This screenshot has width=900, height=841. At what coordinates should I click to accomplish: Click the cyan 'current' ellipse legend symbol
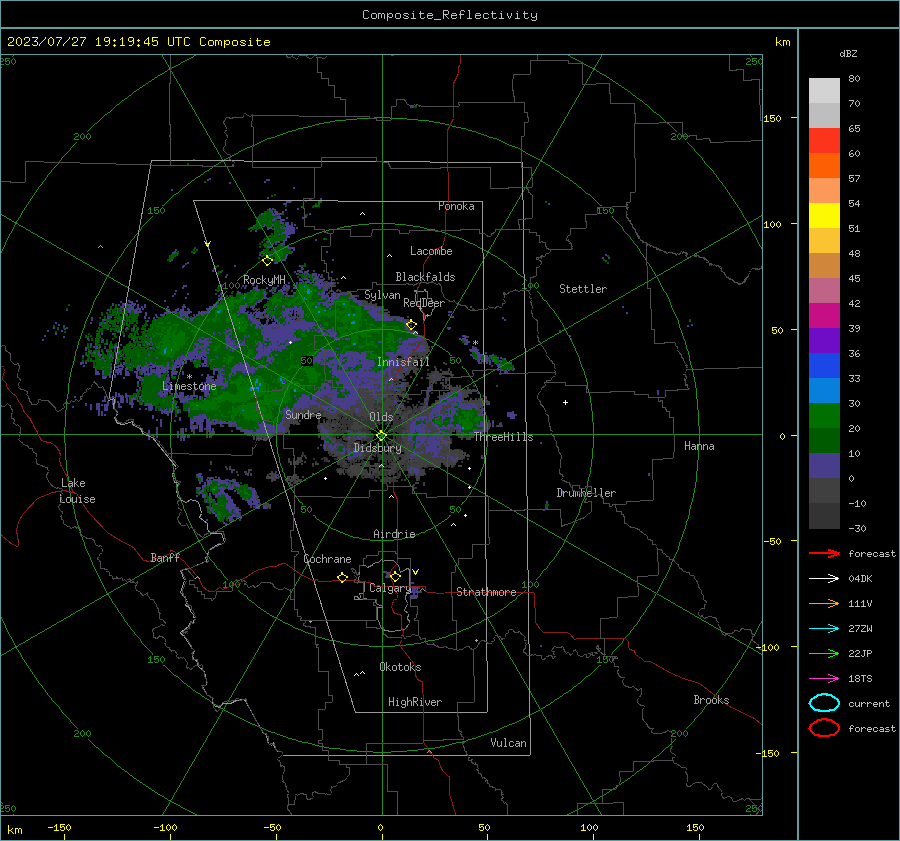[x=824, y=703]
